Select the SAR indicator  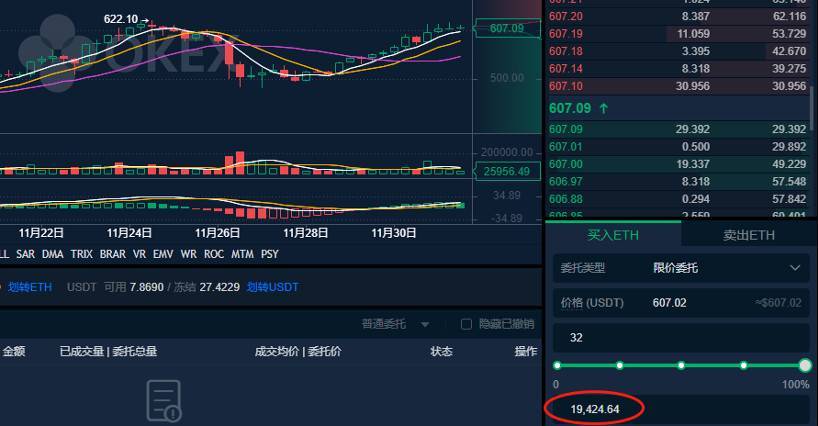pyautogui.click(x=26, y=254)
